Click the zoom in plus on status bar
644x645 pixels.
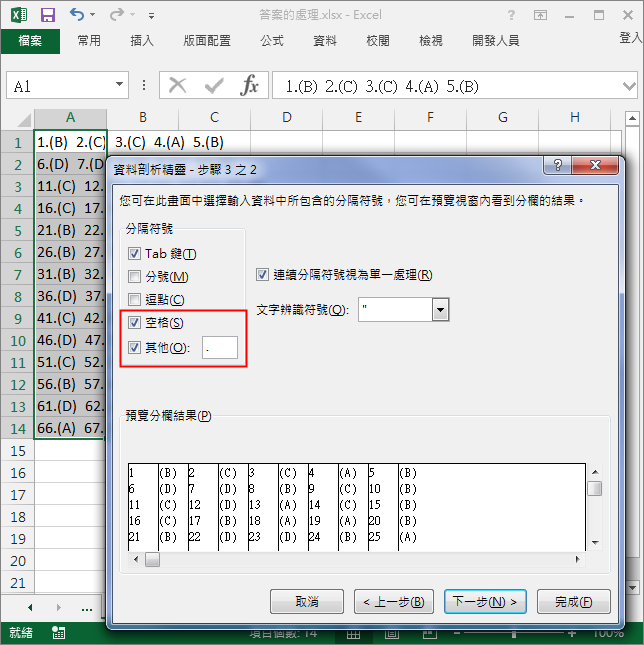(x=571, y=634)
